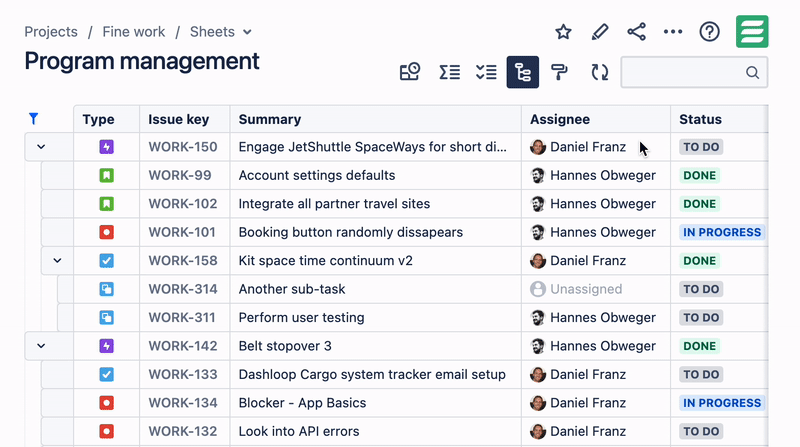Click DONE status of WORK-99
The width and height of the screenshot is (800, 447).
point(699,176)
